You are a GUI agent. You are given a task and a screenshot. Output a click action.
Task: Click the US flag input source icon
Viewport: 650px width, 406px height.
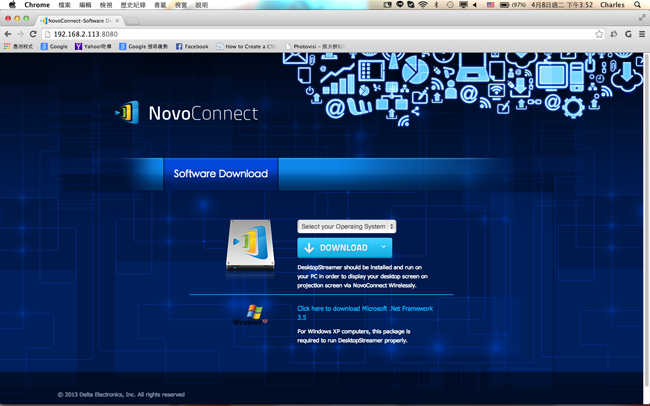tap(490, 5)
